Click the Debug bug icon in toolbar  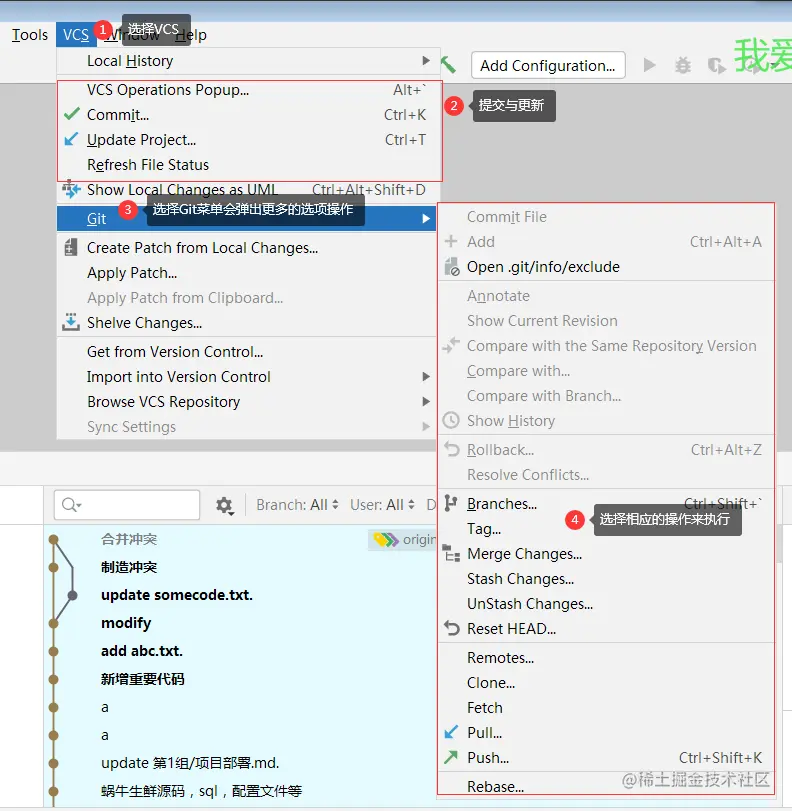[683, 66]
